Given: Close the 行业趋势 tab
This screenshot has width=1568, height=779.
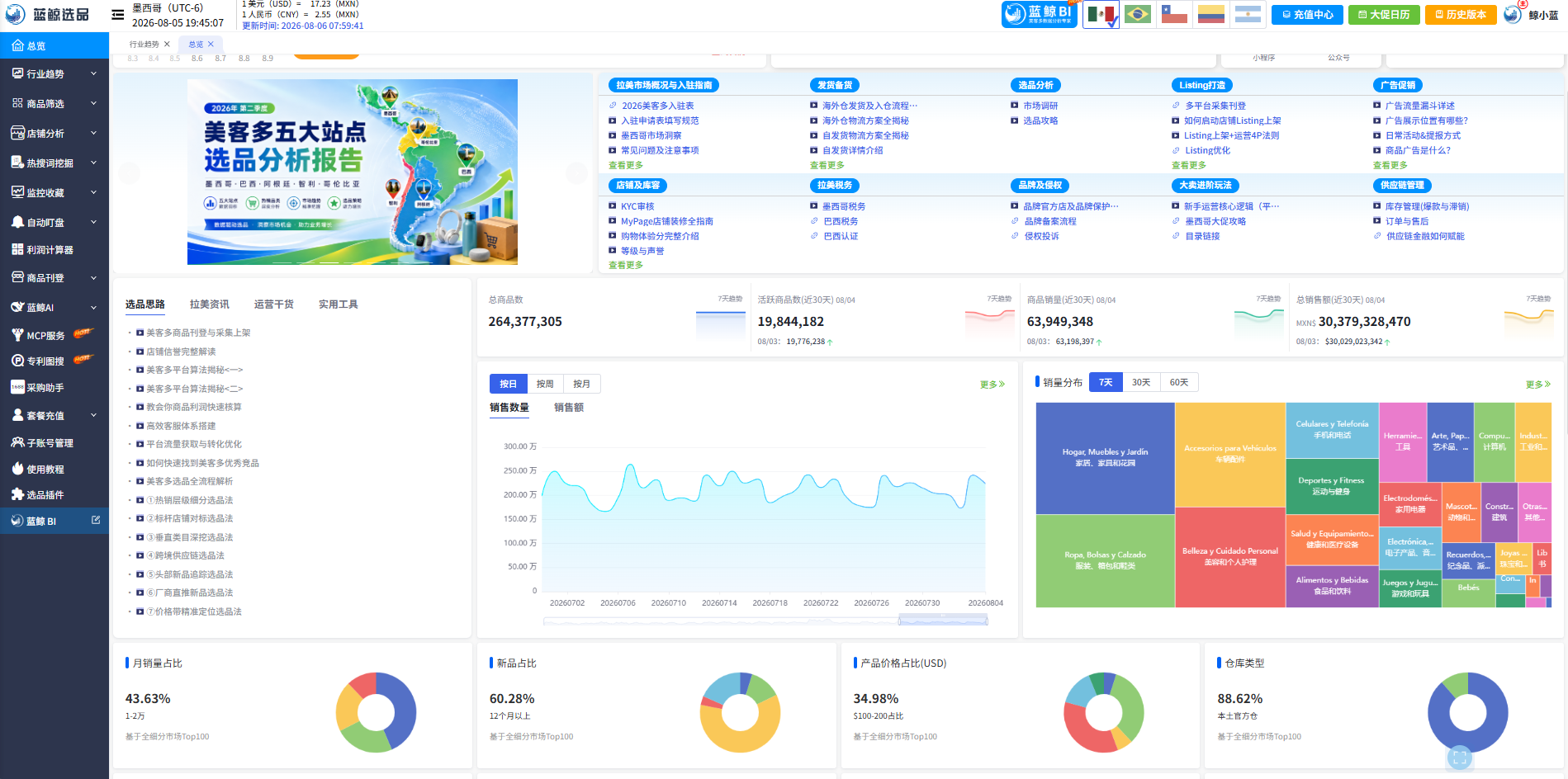Looking at the screenshot, I should pos(167,44).
